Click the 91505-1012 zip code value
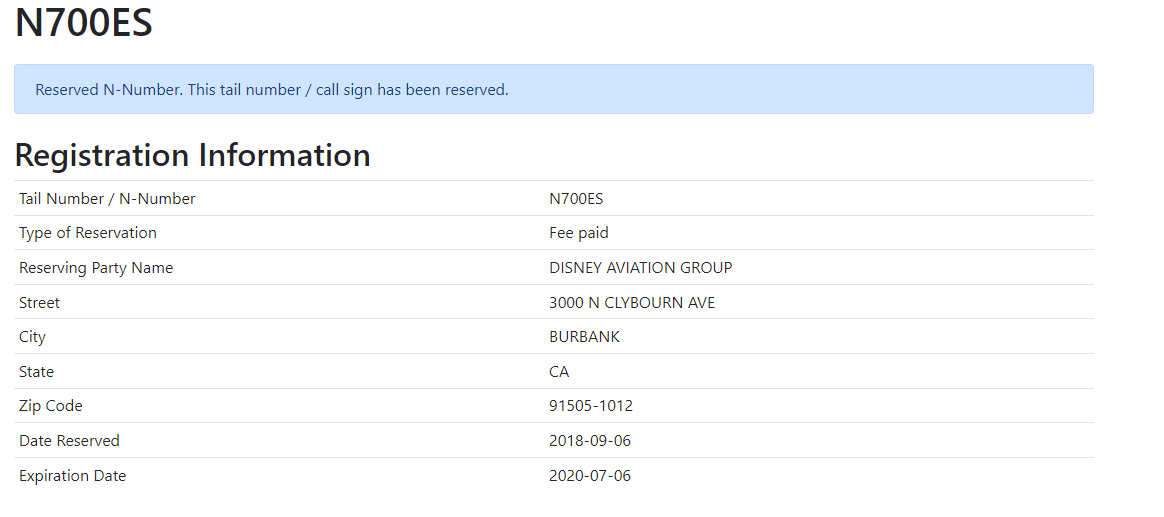Viewport: 1164px width, 517px height. point(591,406)
